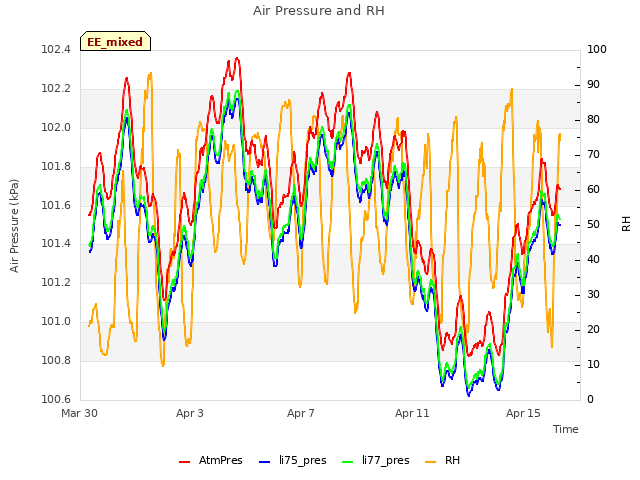This screenshot has width=640, height=480.
Task: Toggle the li75_pres legend entry
Action: pos(293,460)
